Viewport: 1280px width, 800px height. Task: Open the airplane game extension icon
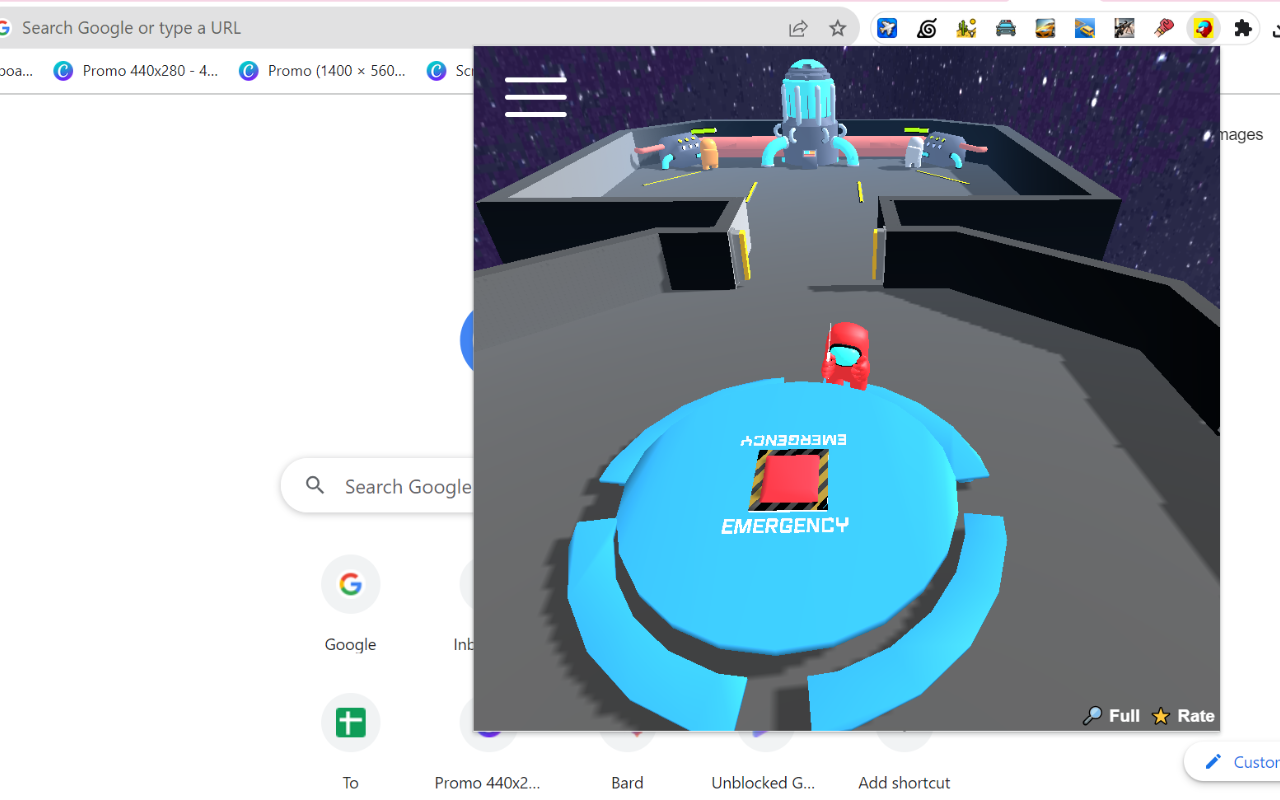click(887, 28)
